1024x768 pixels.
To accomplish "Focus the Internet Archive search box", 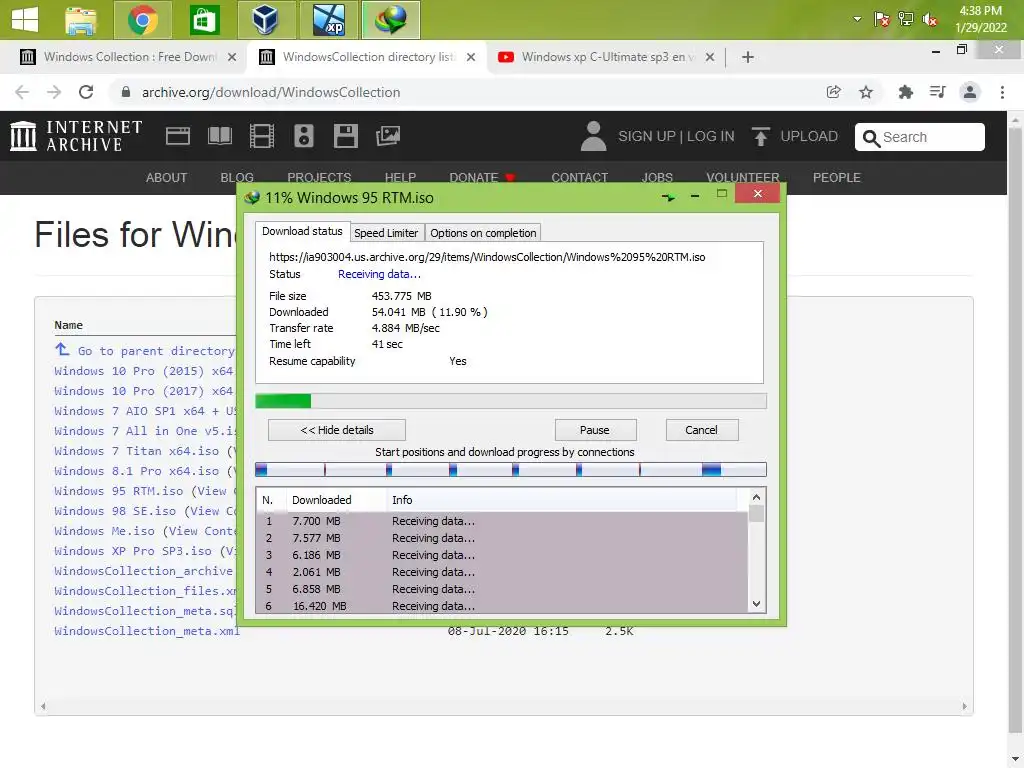I will (920, 136).
